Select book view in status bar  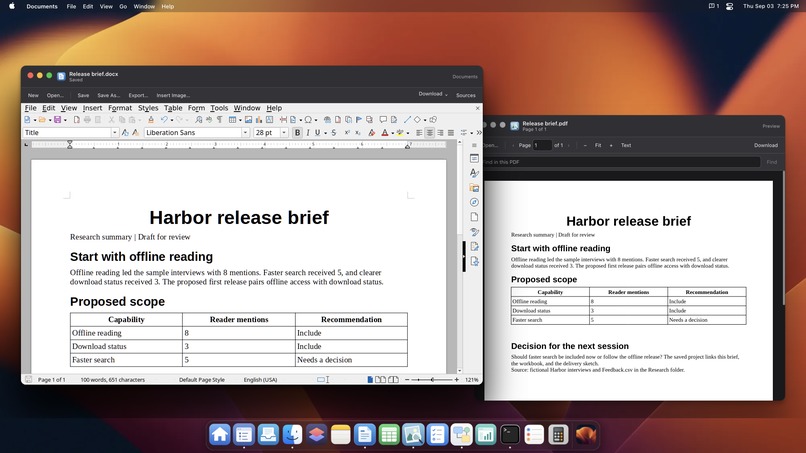click(393, 379)
